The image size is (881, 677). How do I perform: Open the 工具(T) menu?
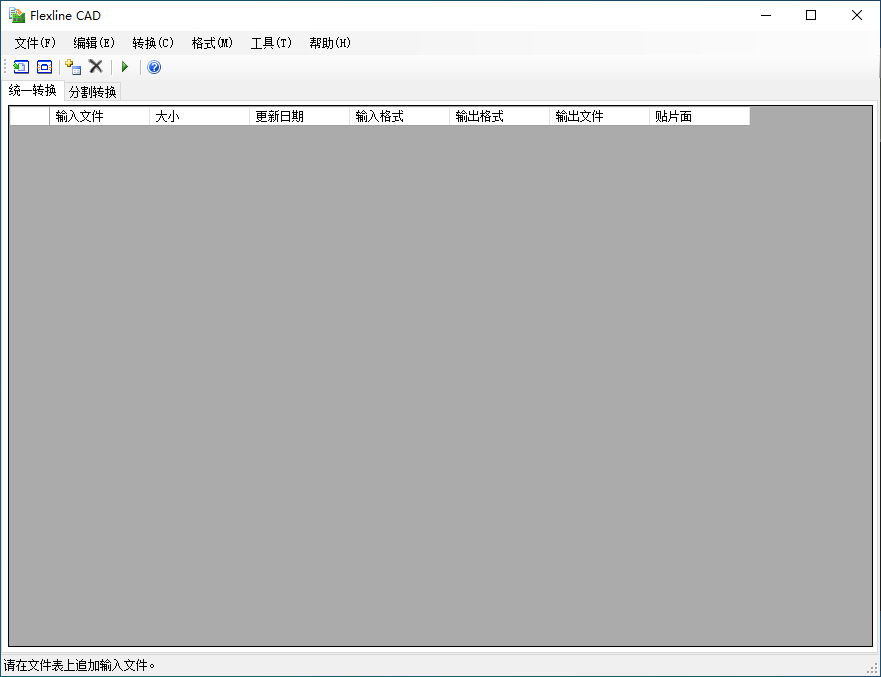(271, 43)
